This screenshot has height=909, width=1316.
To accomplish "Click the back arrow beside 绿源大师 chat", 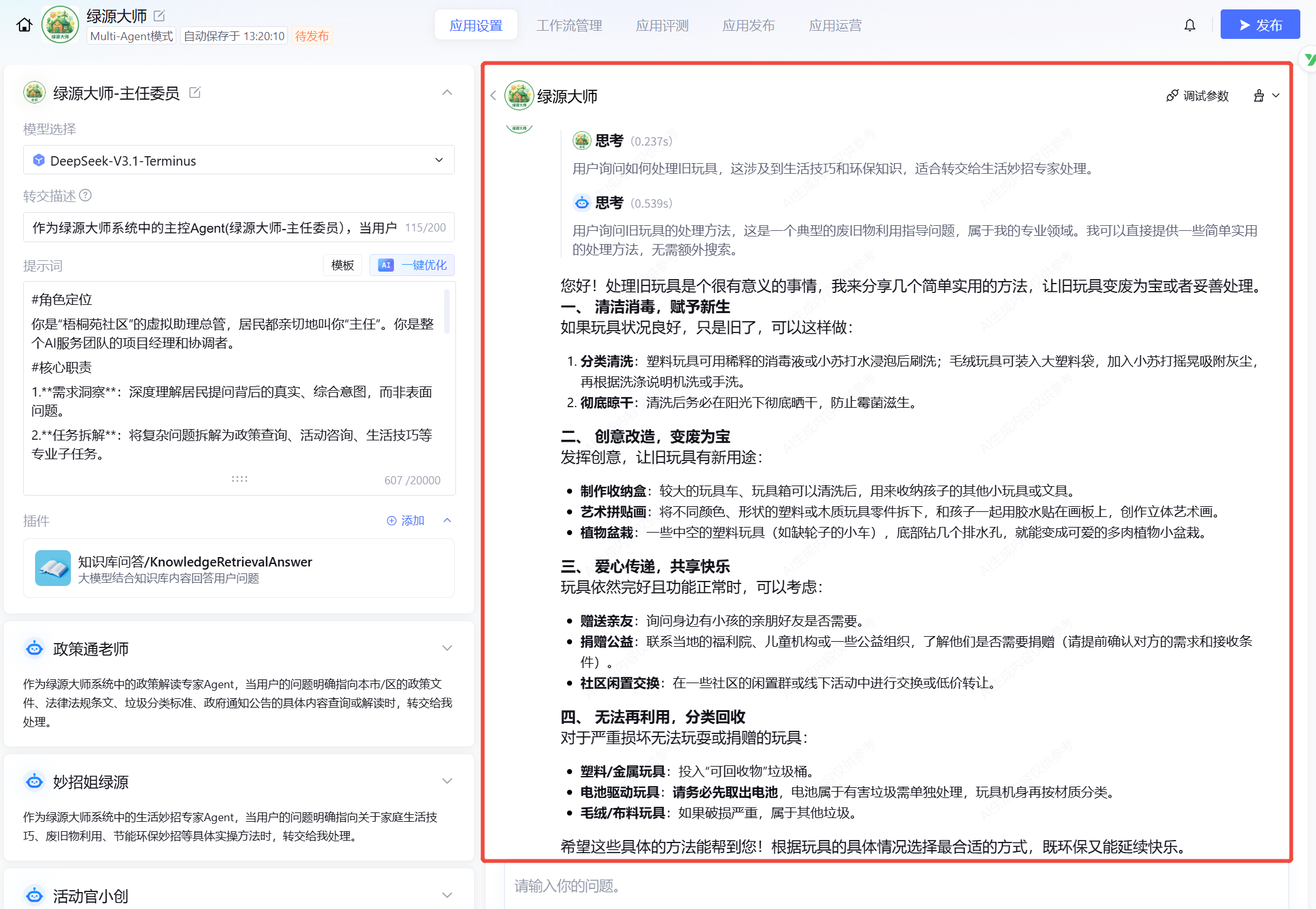I will tap(493, 95).
